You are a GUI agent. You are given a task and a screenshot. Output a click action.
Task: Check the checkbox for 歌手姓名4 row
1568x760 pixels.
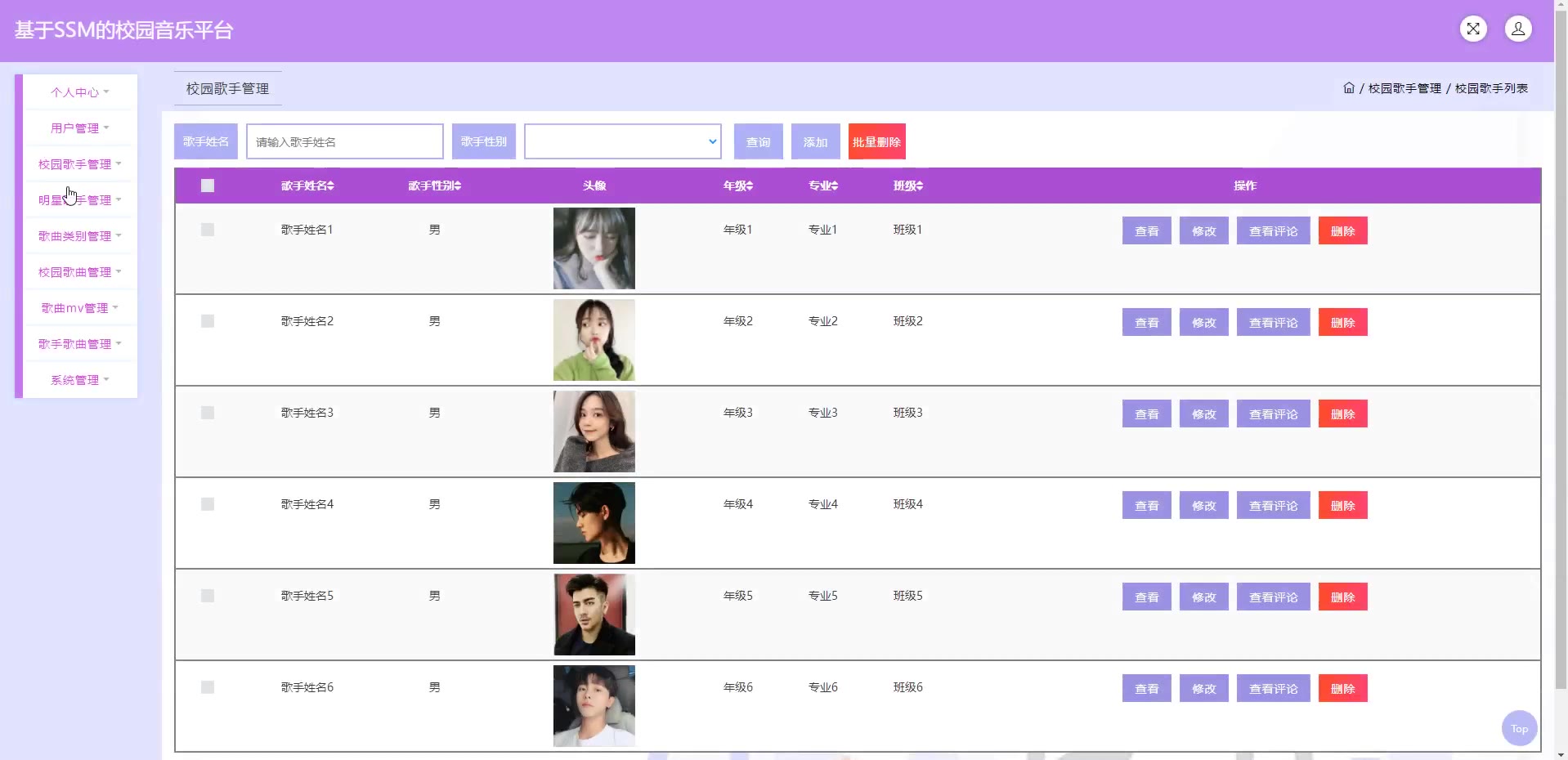point(208,504)
